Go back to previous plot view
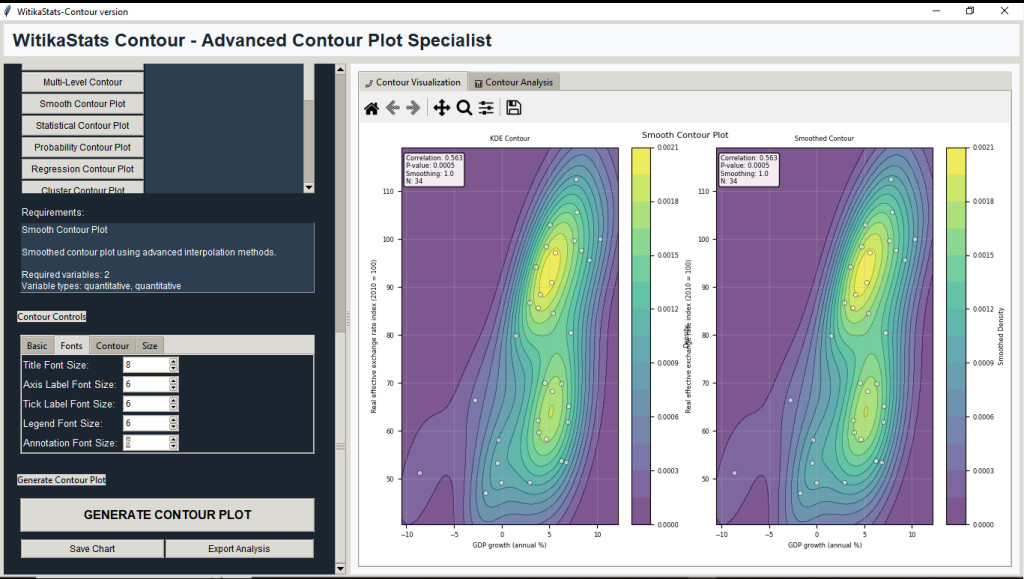This screenshot has width=1024, height=579. (392, 108)
